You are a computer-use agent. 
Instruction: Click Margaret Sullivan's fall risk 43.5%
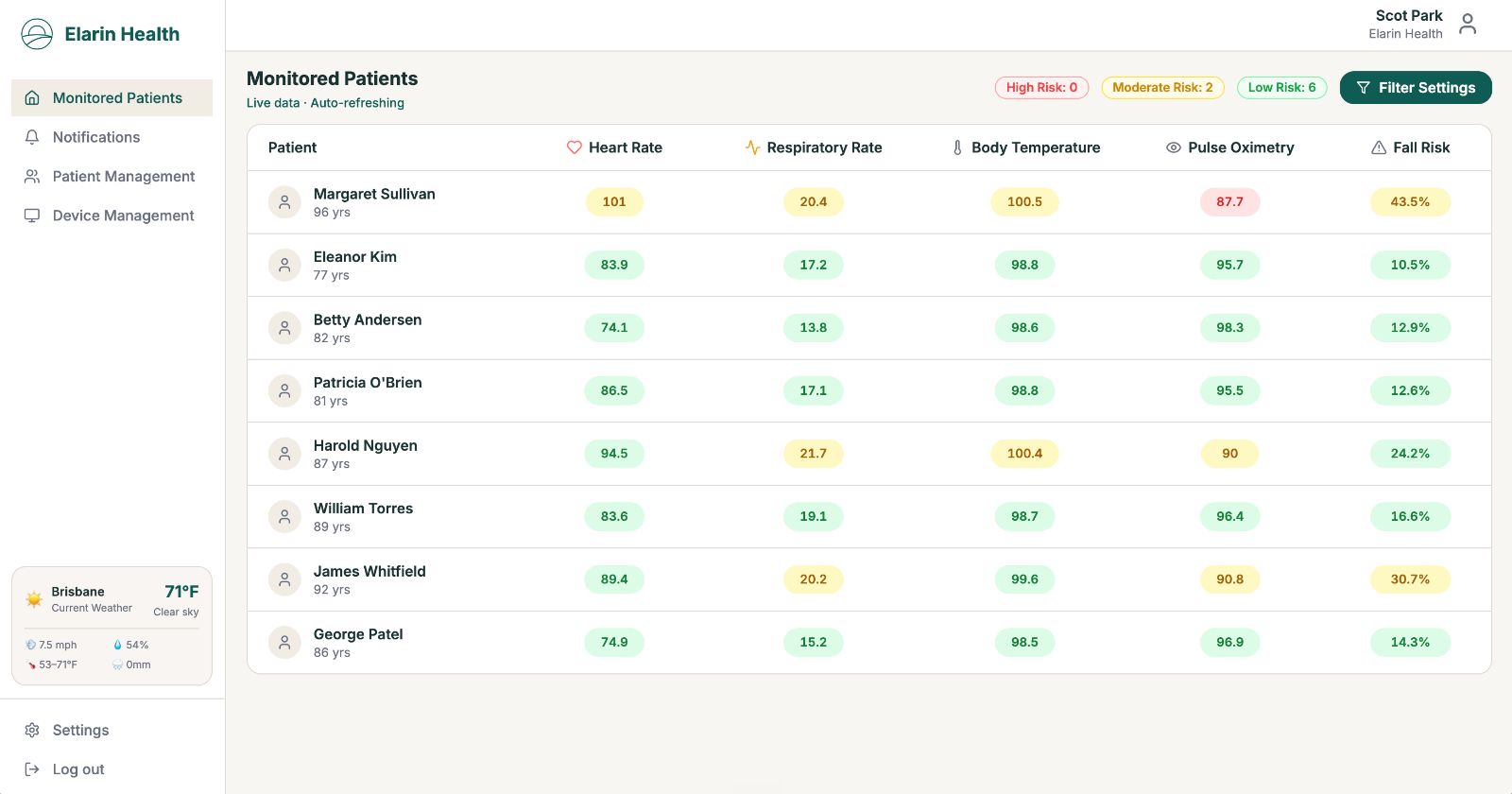(x=1410, y=202)
